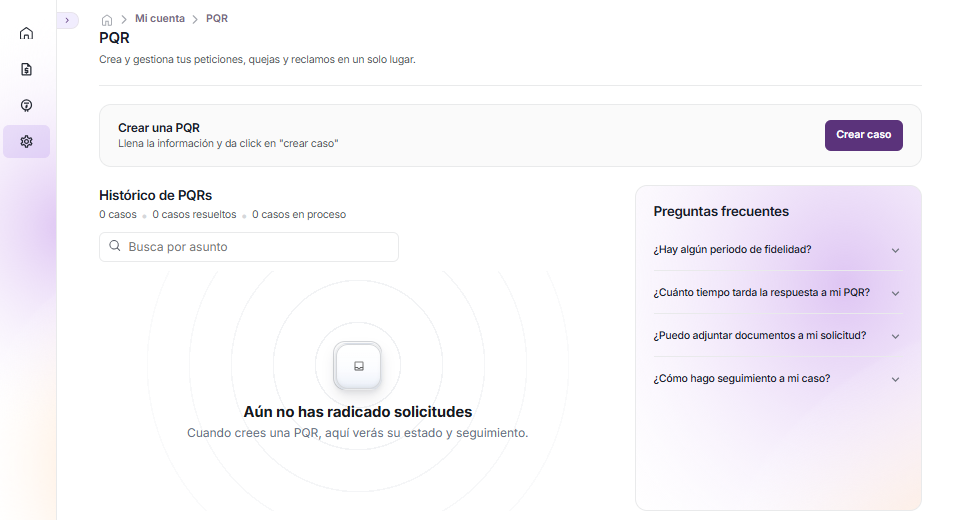Open Mi cuenta breadcrumb link

tap(159, 18)
